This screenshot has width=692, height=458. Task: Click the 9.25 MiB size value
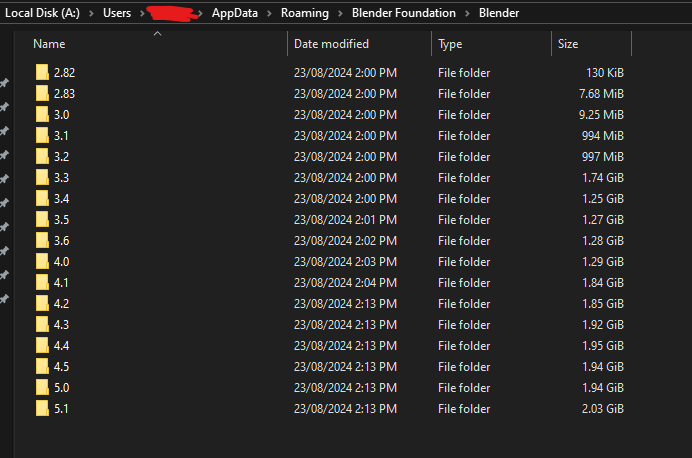pyautogui.click(x=602, y=115)
